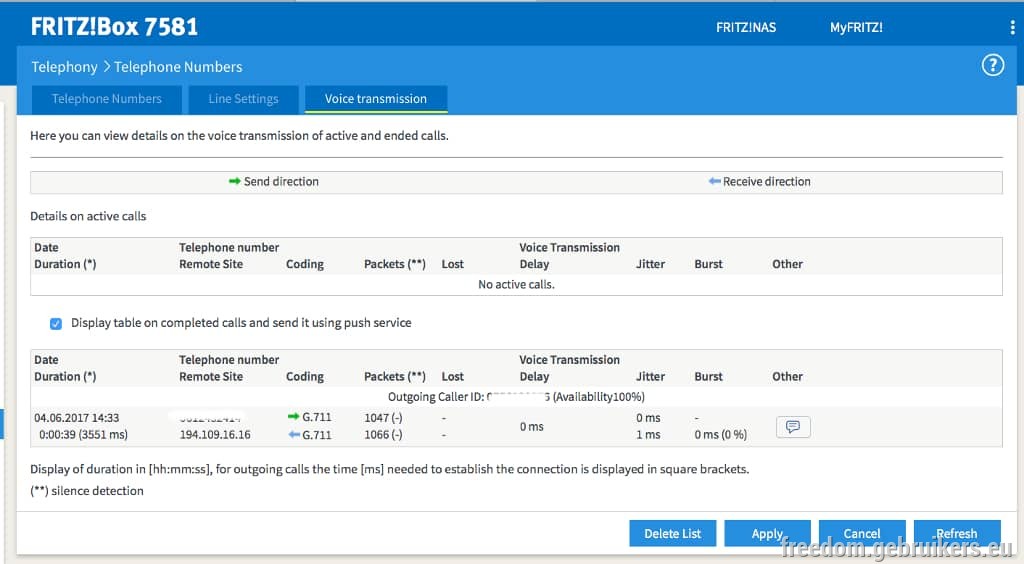The image size is (1024, 564).
Task: Select the call date 04.06.2017 14:33
Action: pos(76,418)
